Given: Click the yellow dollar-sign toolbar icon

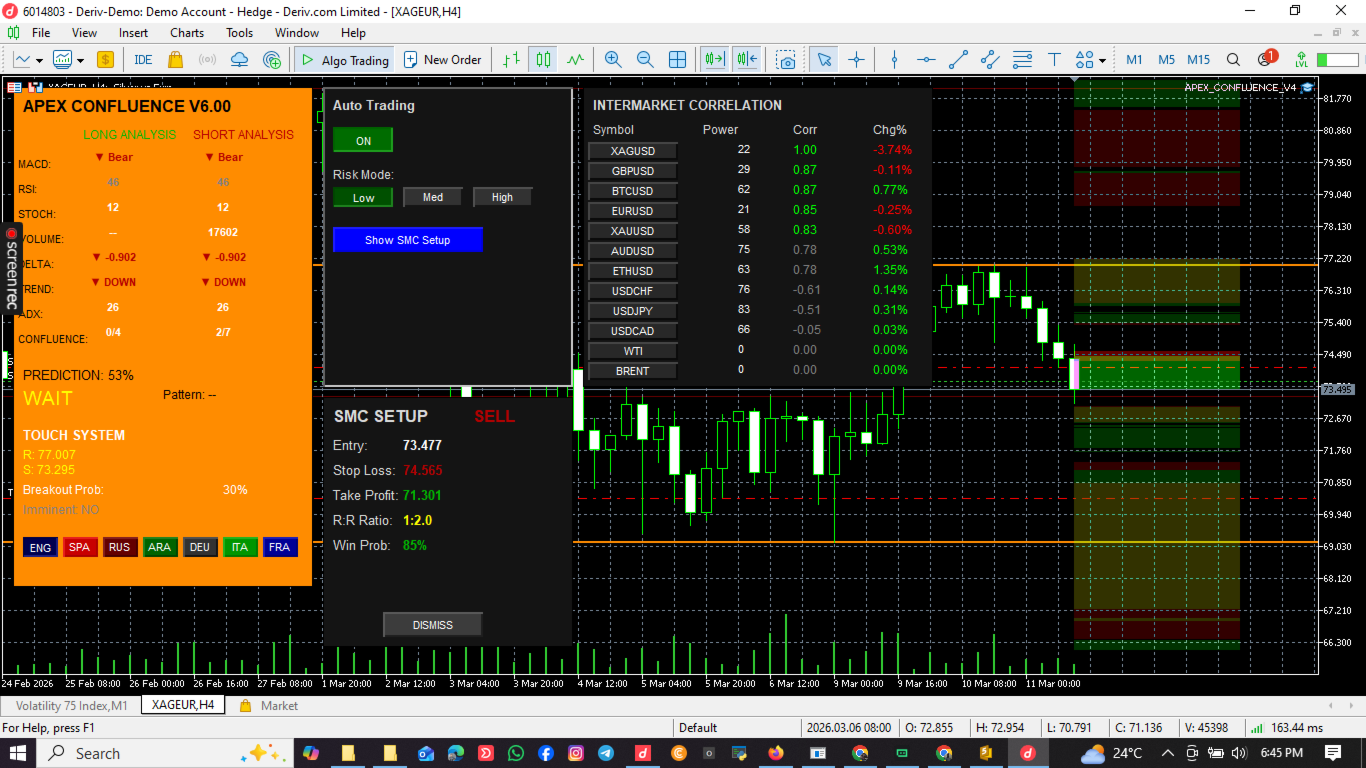Looking at the screenshot, I should [105, 60].
